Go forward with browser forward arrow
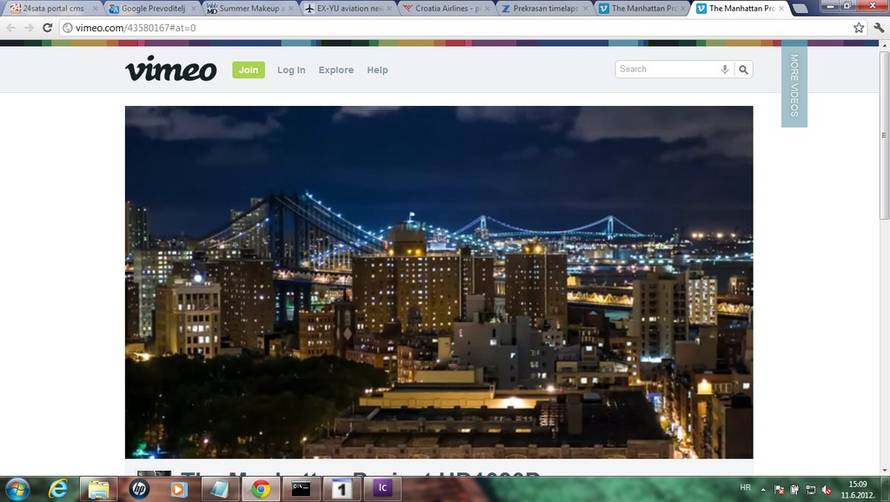 29,27
